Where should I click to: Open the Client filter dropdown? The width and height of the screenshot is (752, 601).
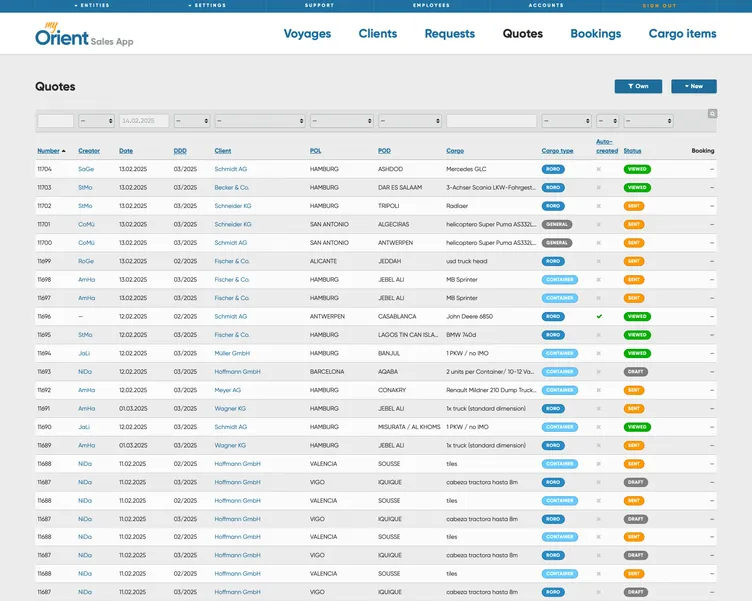coord(260,121)
